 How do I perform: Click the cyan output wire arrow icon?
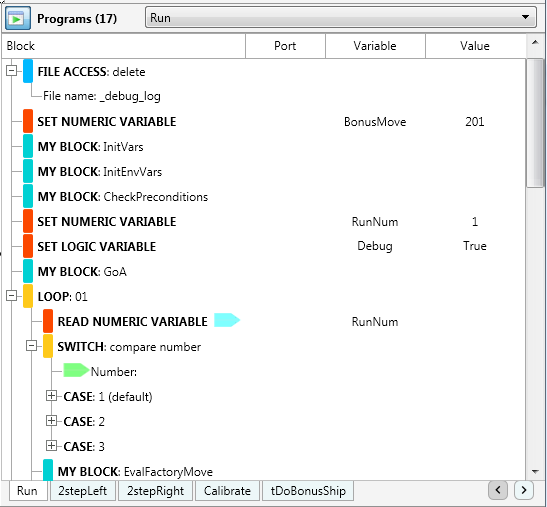coord(227,320)
